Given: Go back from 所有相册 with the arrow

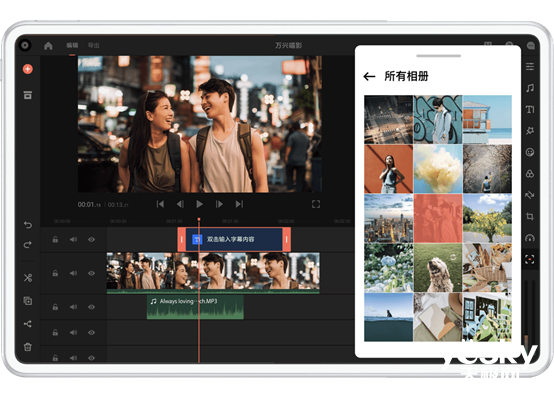Looking at the screenshot, I should point(369,76).
